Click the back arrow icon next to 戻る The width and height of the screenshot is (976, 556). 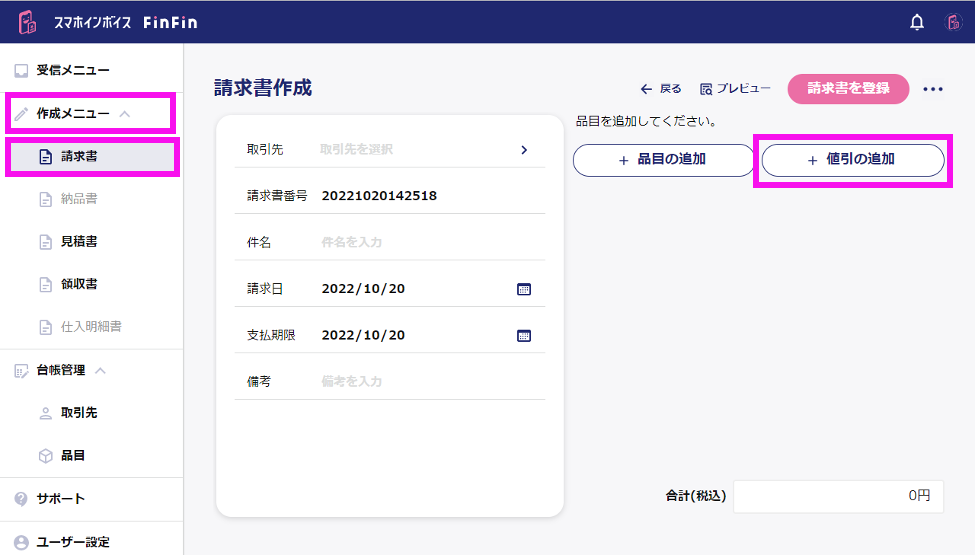tap(646, 89)
